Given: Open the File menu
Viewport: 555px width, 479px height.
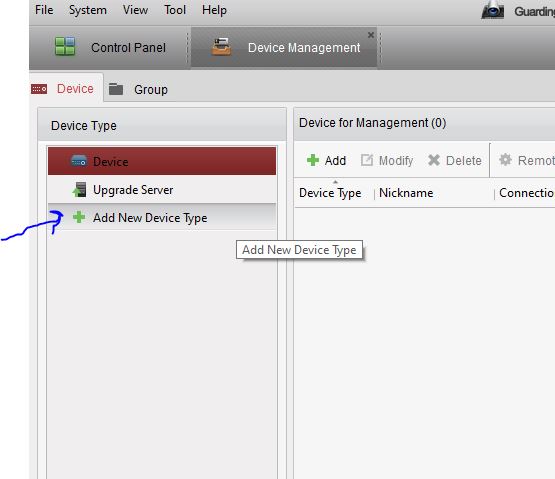Looking at the screenshot, I should (x=44, y=10).
